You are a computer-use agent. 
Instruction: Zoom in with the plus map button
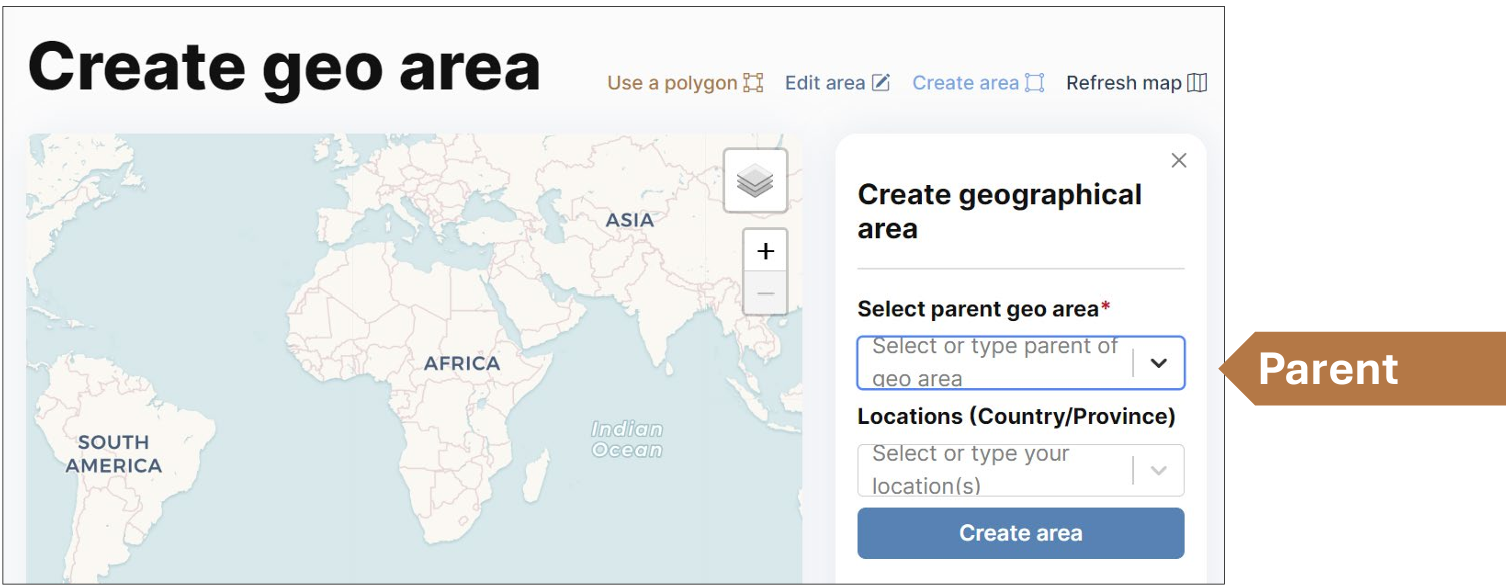point(765,251)
